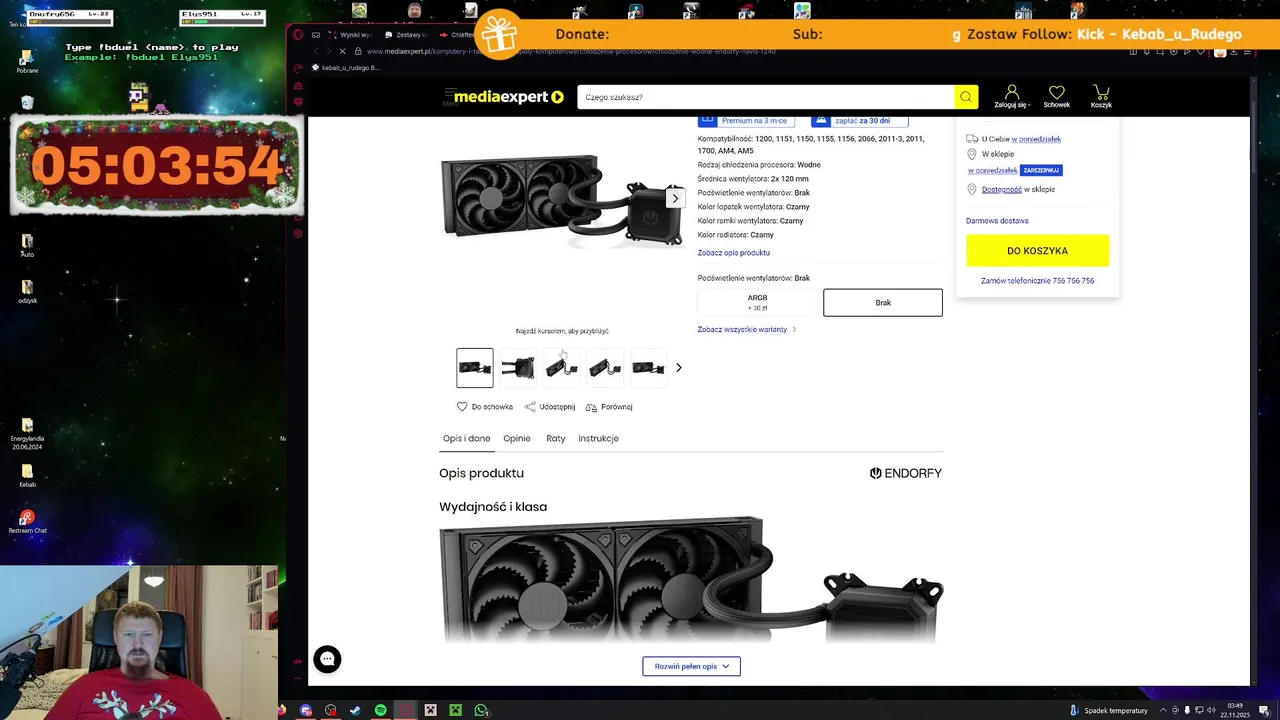Open the chat bubble widget
Screen dimensions: 1280x720
(327, 659)
